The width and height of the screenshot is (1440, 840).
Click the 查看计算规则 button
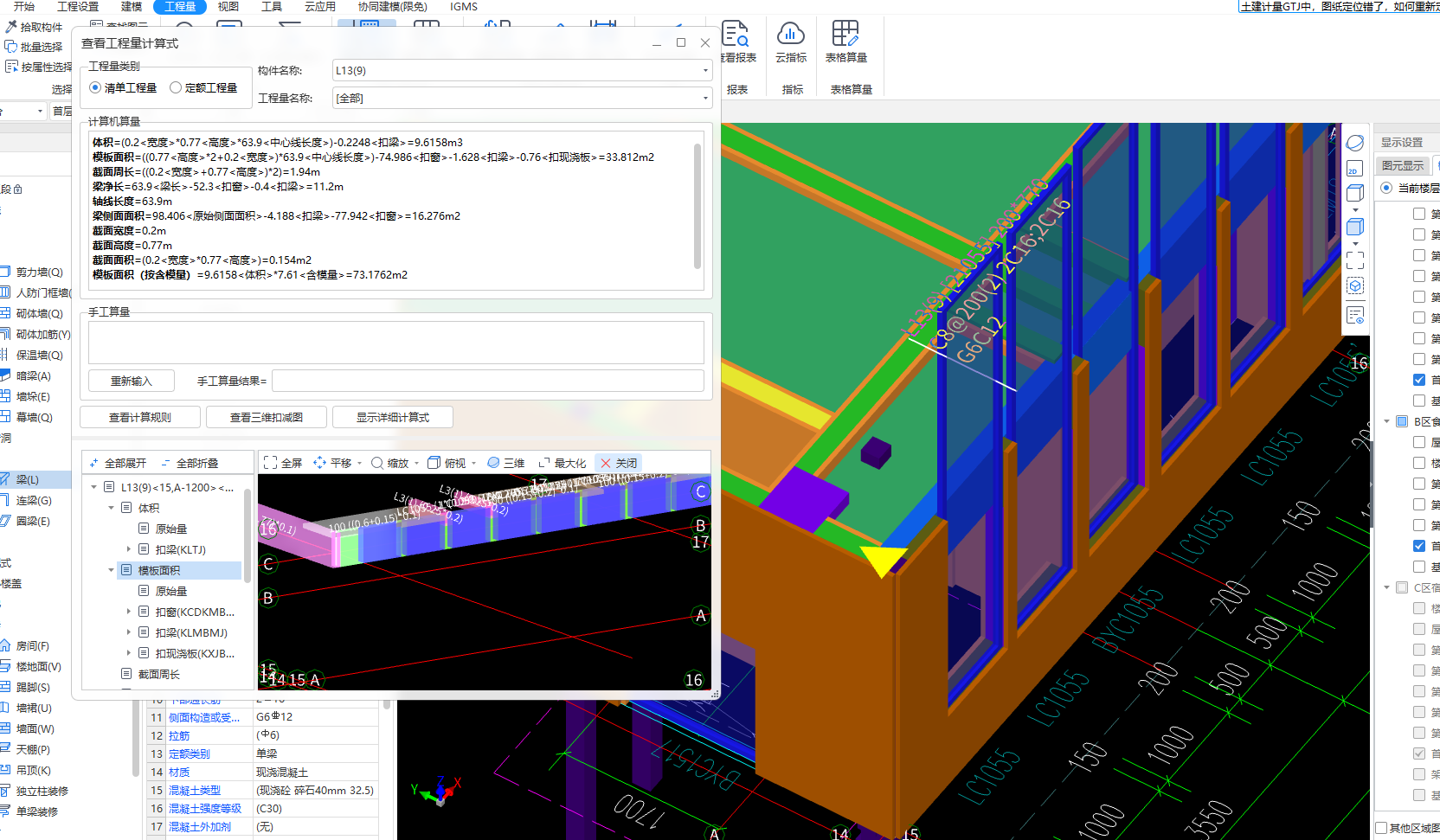(140, 417)
